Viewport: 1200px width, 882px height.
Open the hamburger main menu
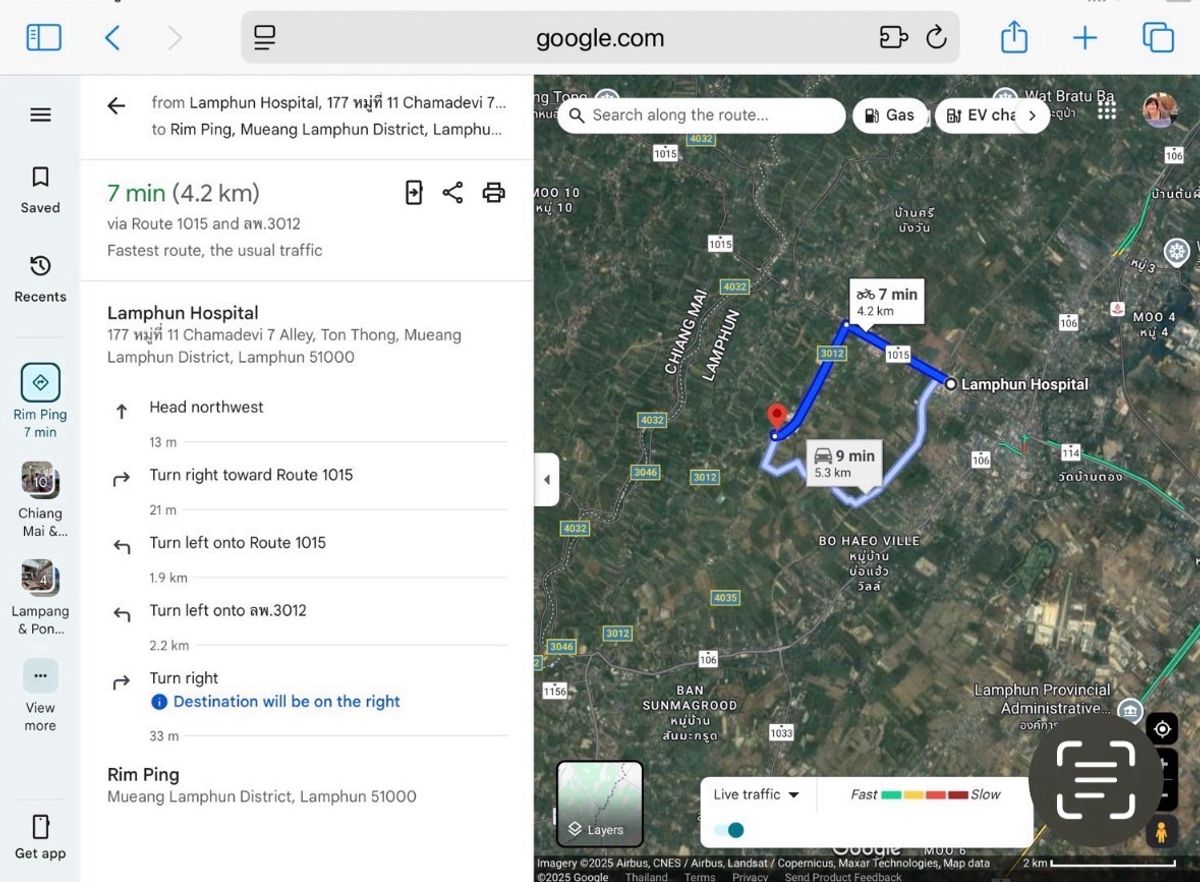(x=40, y=115)
